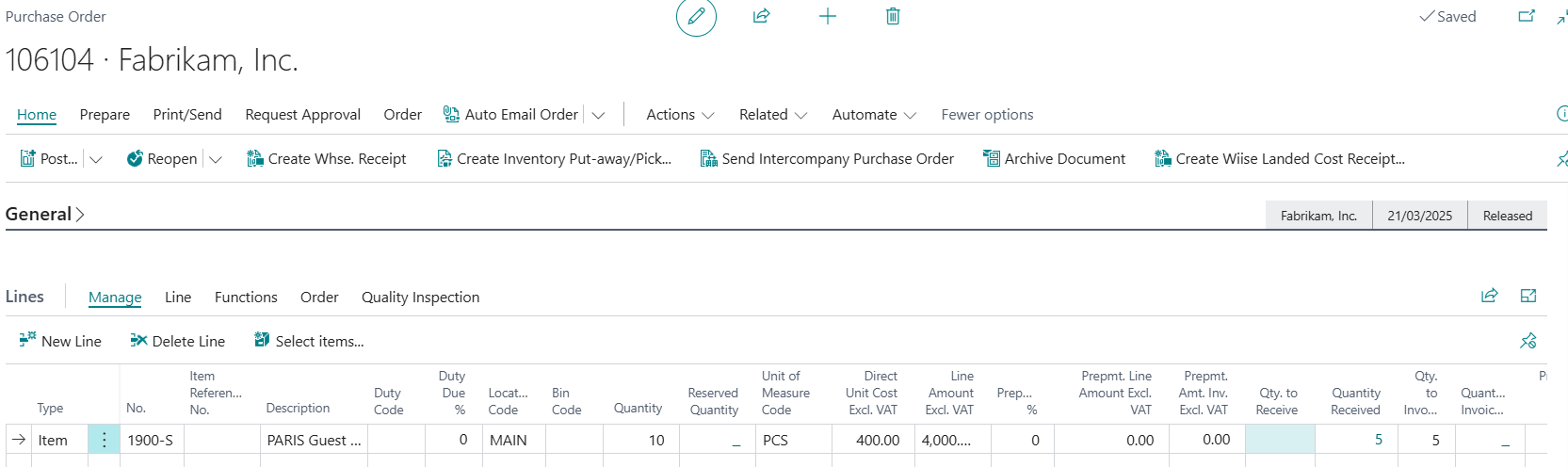Open the Quality Inspection tab
The height and width of the screenshot is (467, 1568).
click(420, 298)
